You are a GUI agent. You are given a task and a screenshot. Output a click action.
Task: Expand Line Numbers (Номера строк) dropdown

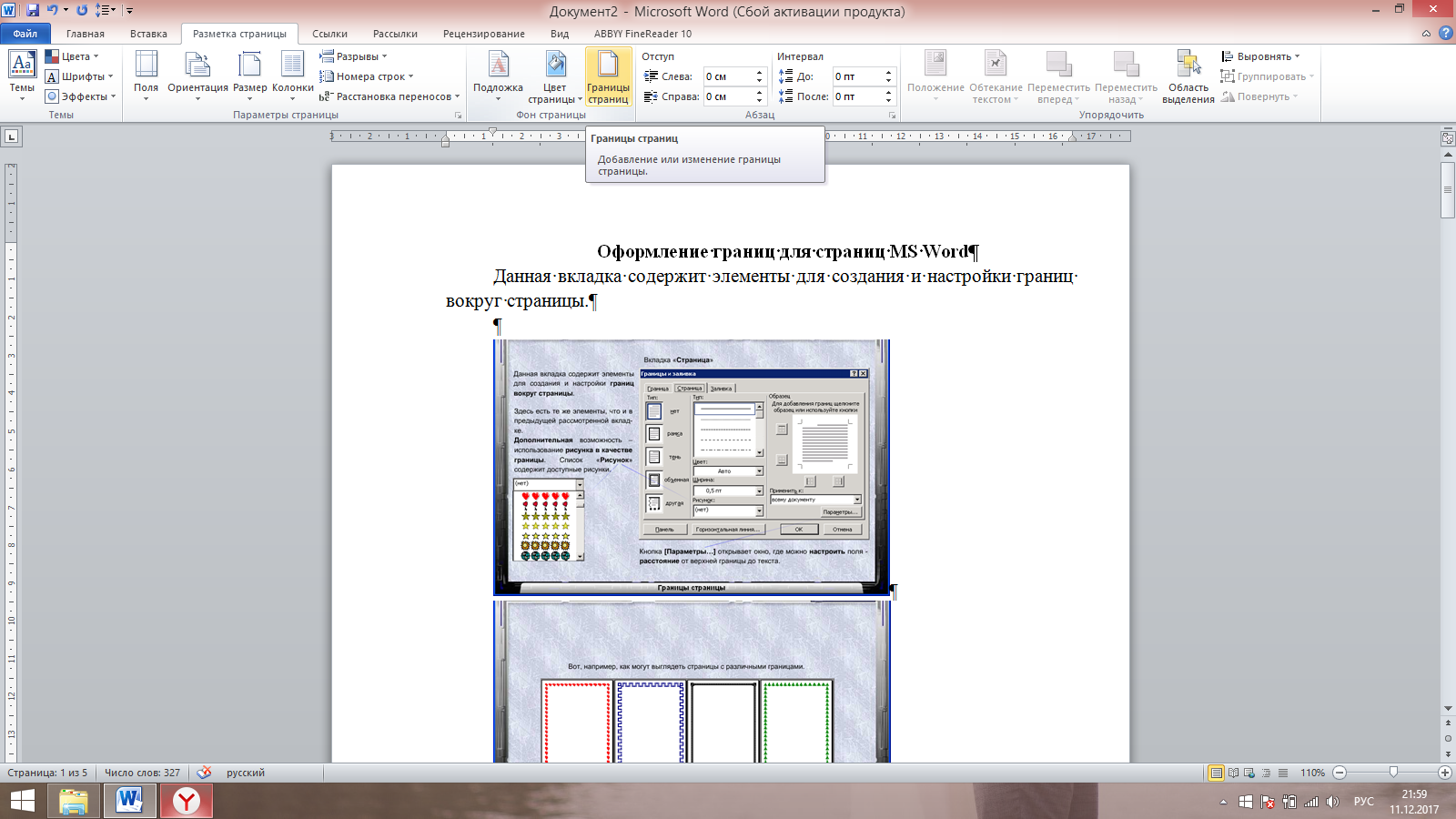pyautogui.click(x=367, y=76)
